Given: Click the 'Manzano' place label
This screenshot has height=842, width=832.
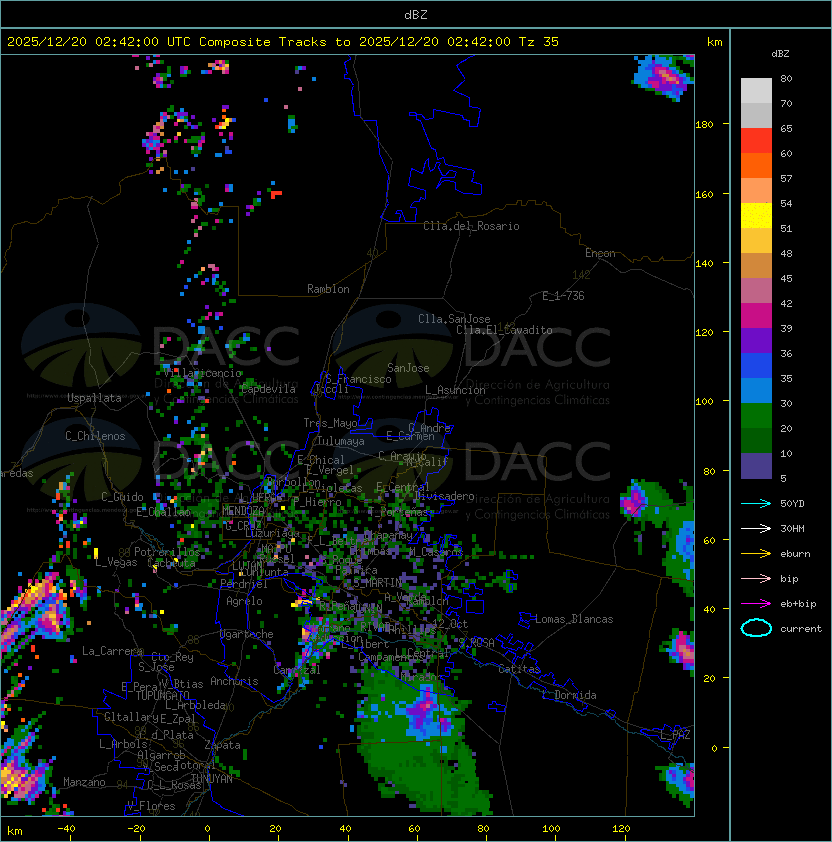Looking at the screenshot, I should pyautogui.click(x=84, y=782).
